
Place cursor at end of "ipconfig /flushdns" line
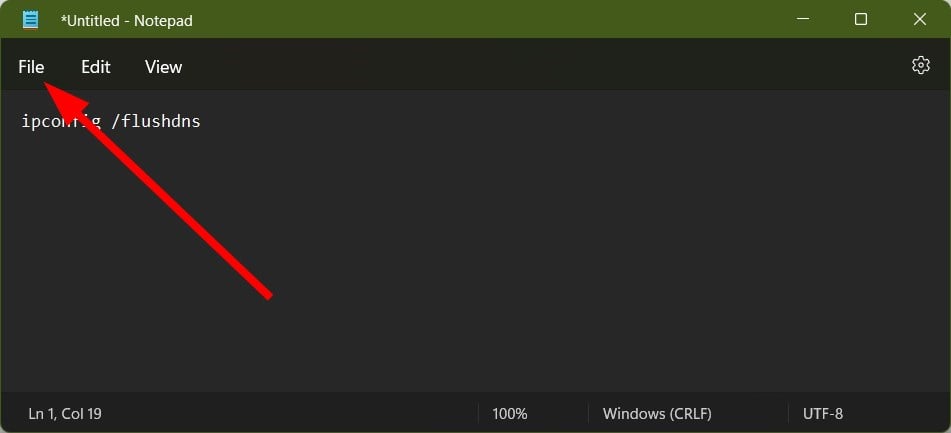(201, 121)
